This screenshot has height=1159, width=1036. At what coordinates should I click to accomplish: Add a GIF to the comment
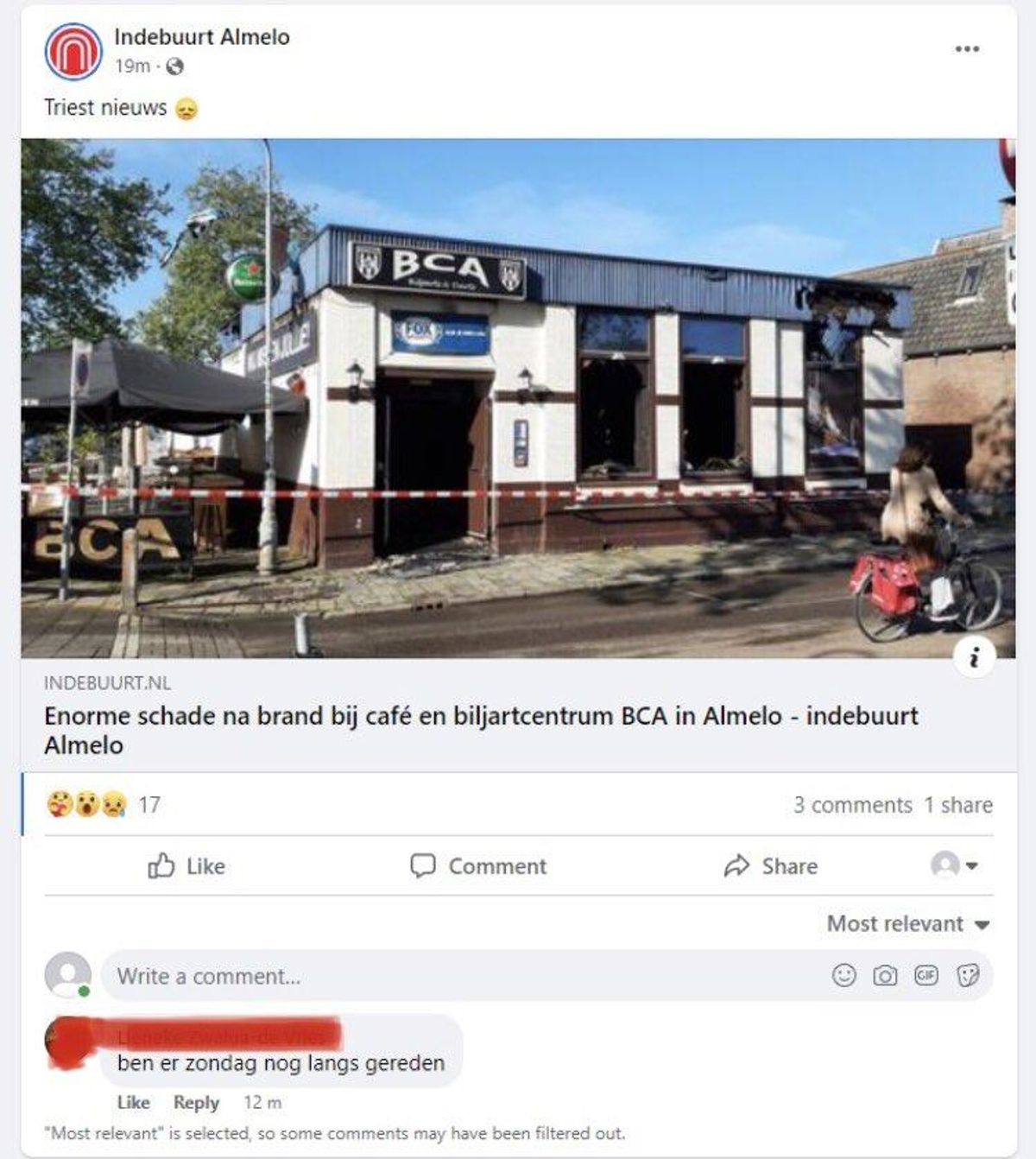tap(926, 976)
